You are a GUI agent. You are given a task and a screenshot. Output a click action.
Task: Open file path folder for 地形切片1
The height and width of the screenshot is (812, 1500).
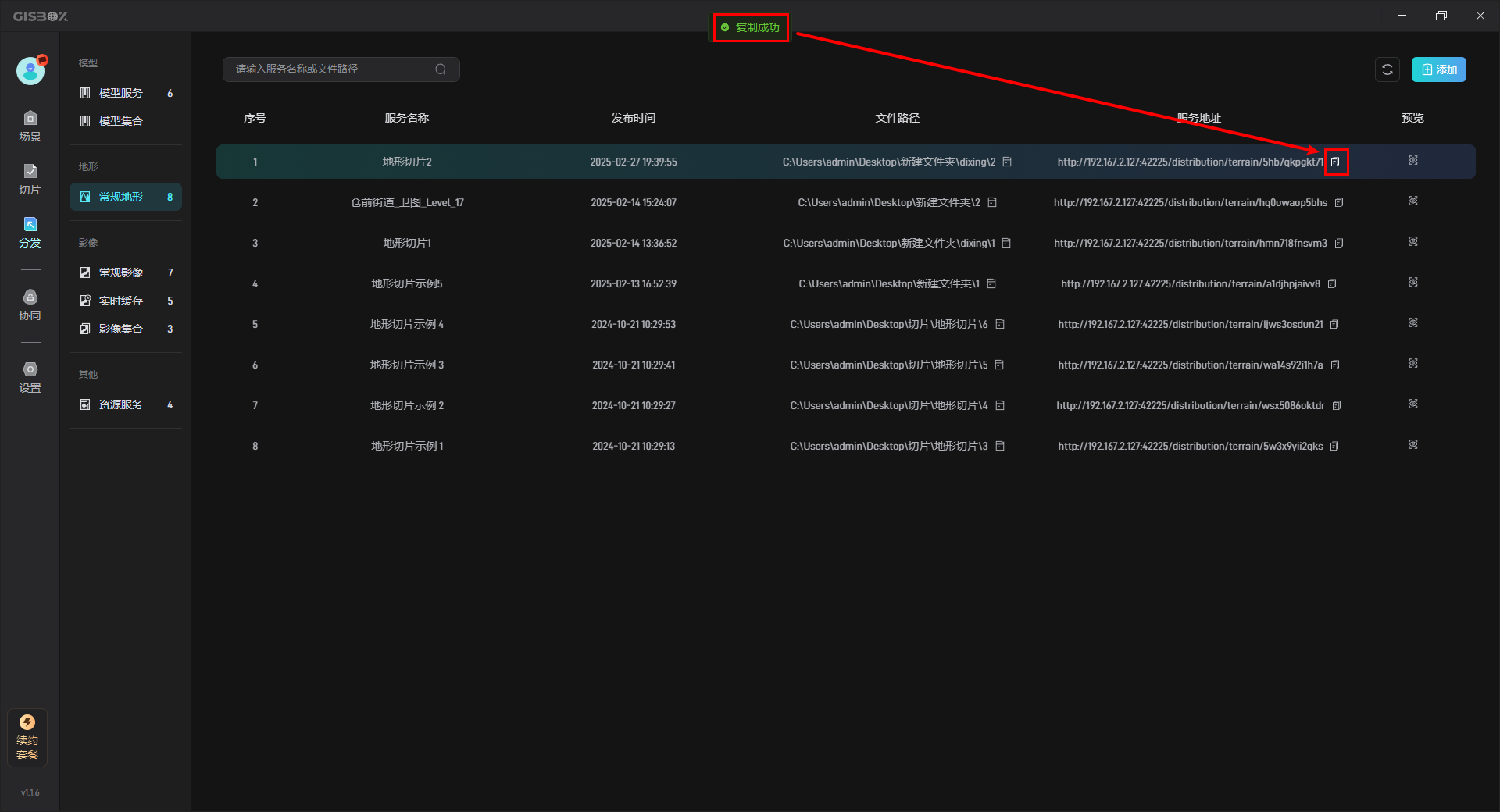pos(1006,243)
